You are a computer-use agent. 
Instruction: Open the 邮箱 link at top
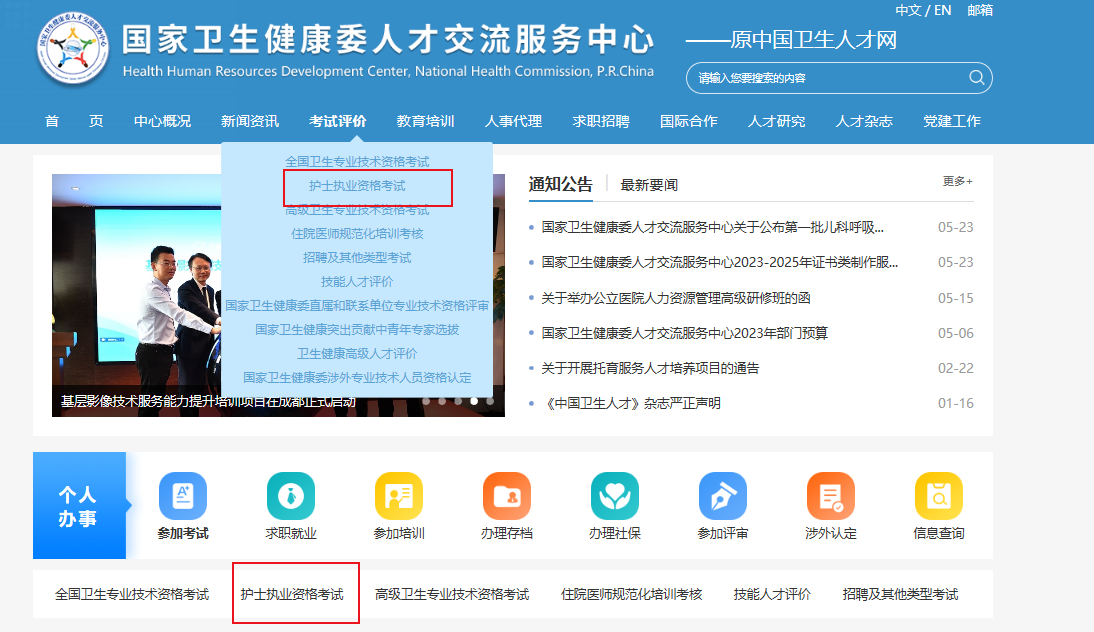(980, 10)
